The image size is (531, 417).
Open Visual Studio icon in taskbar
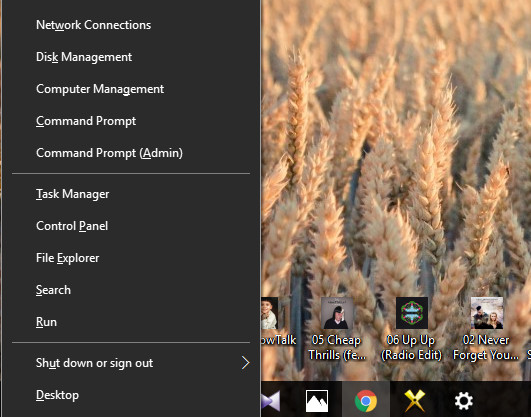[271, 401]
